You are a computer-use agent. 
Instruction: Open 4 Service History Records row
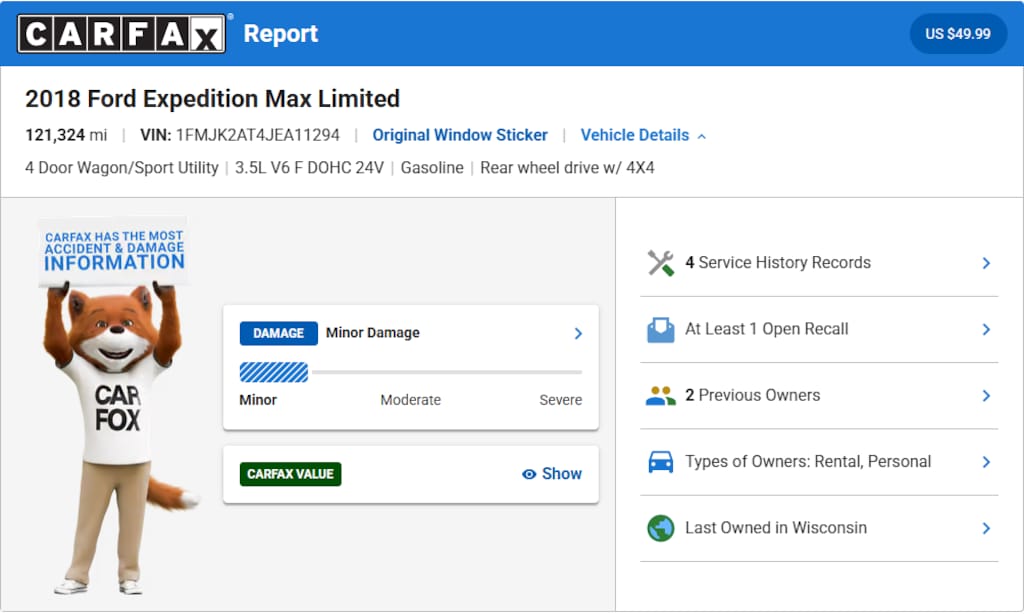[819, 263]
